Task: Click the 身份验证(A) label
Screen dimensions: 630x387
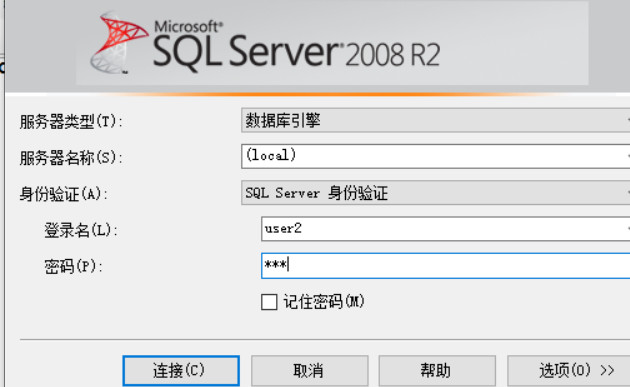Action: point(64,195)
